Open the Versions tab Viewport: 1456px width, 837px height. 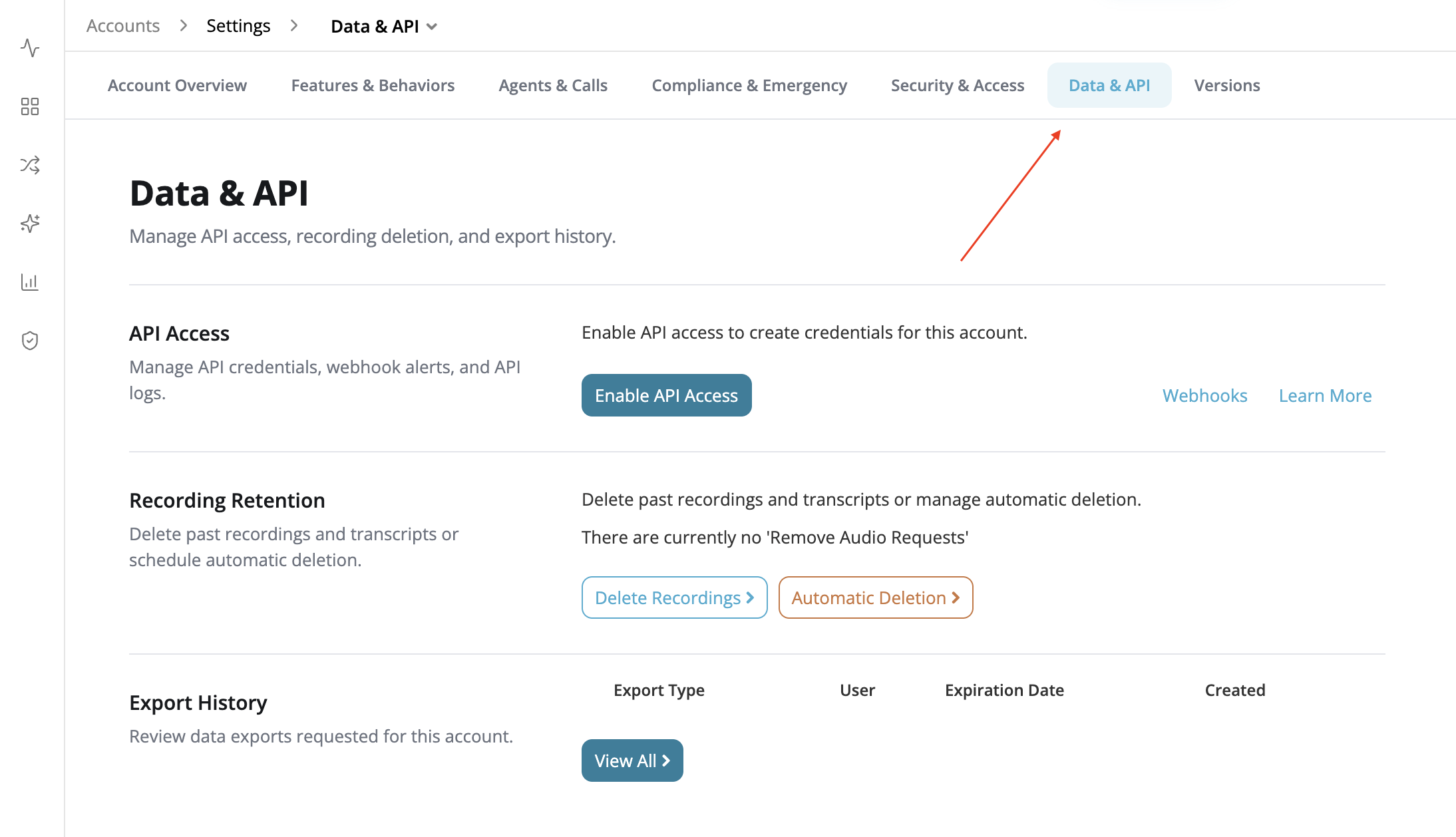click(x=1227, y=85)
